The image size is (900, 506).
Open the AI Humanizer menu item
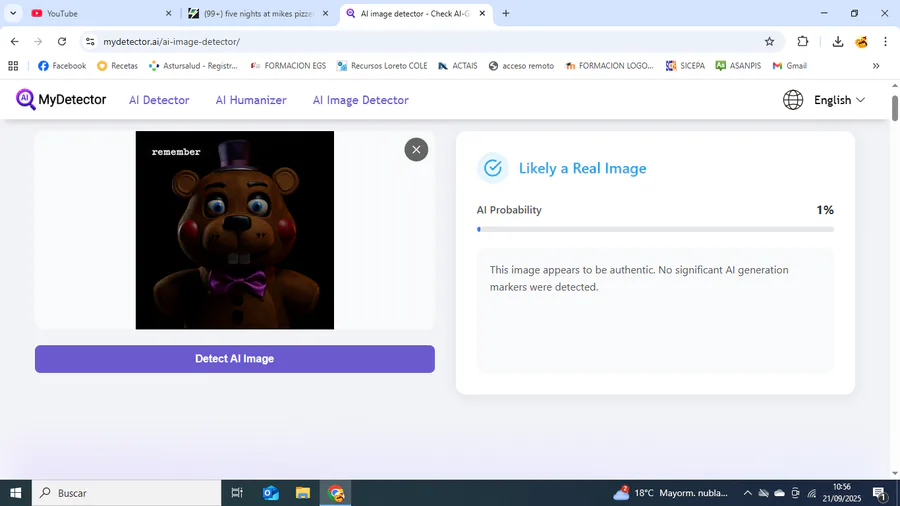[x=251, y=100]
